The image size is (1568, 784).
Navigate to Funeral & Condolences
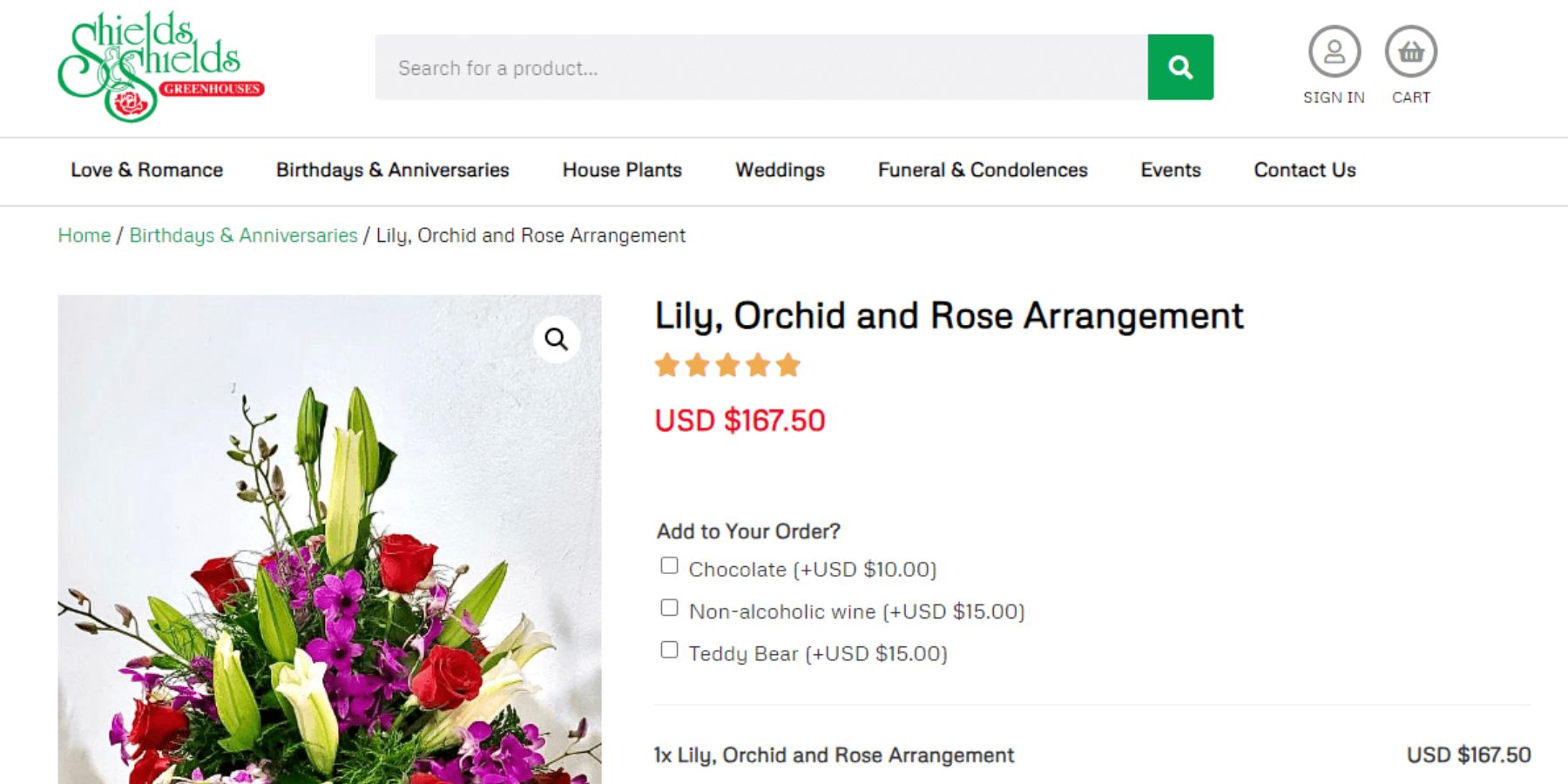983,170
